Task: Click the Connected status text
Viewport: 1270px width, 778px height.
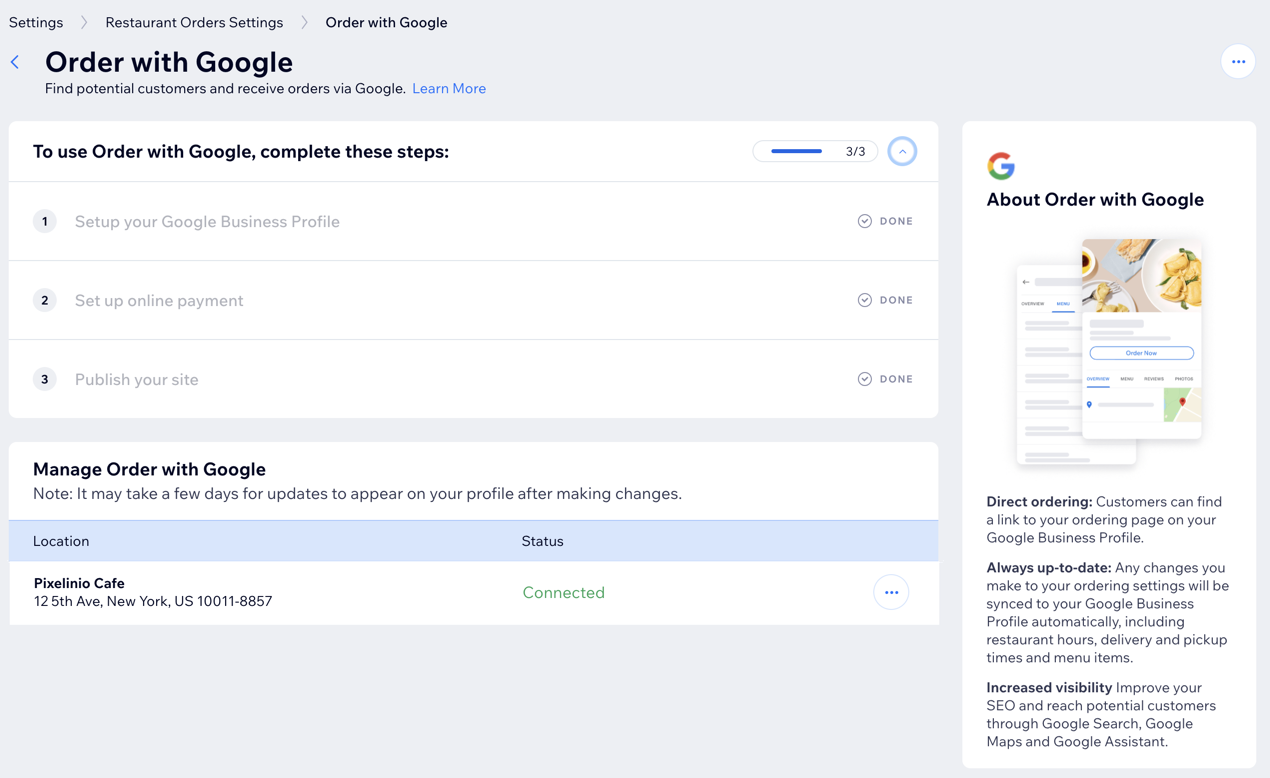Action: coord(563,592)
